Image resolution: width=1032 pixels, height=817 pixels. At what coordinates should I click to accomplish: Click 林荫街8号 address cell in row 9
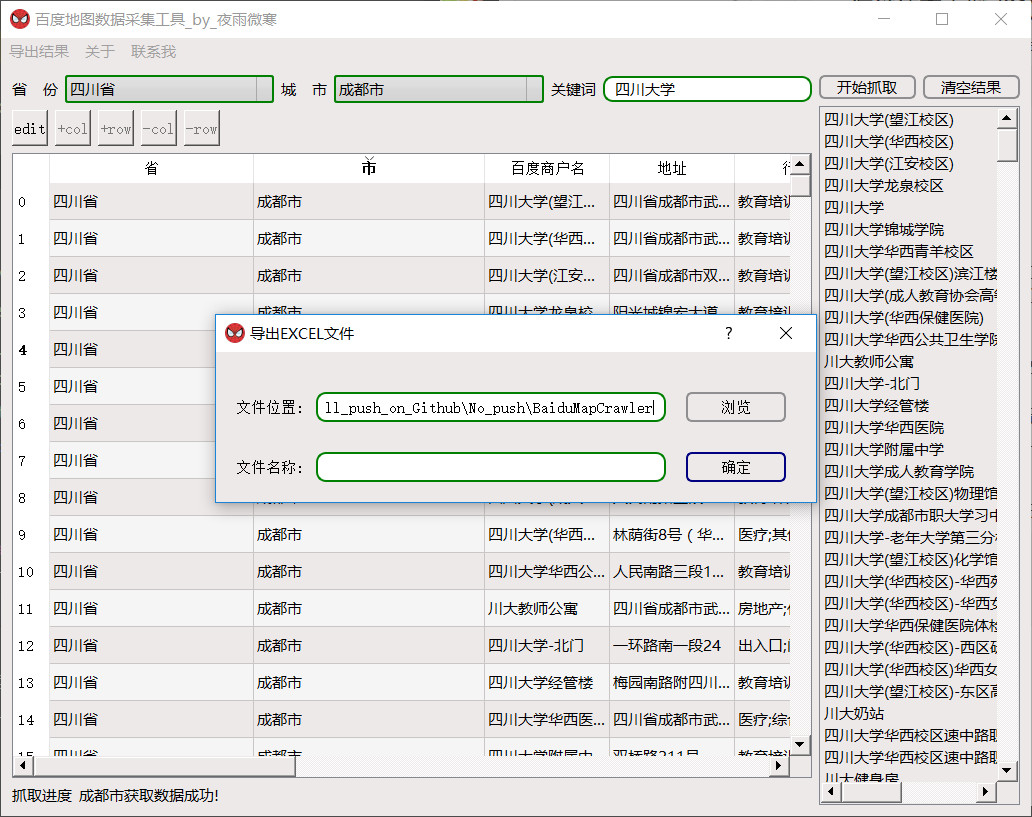[671, 535]
